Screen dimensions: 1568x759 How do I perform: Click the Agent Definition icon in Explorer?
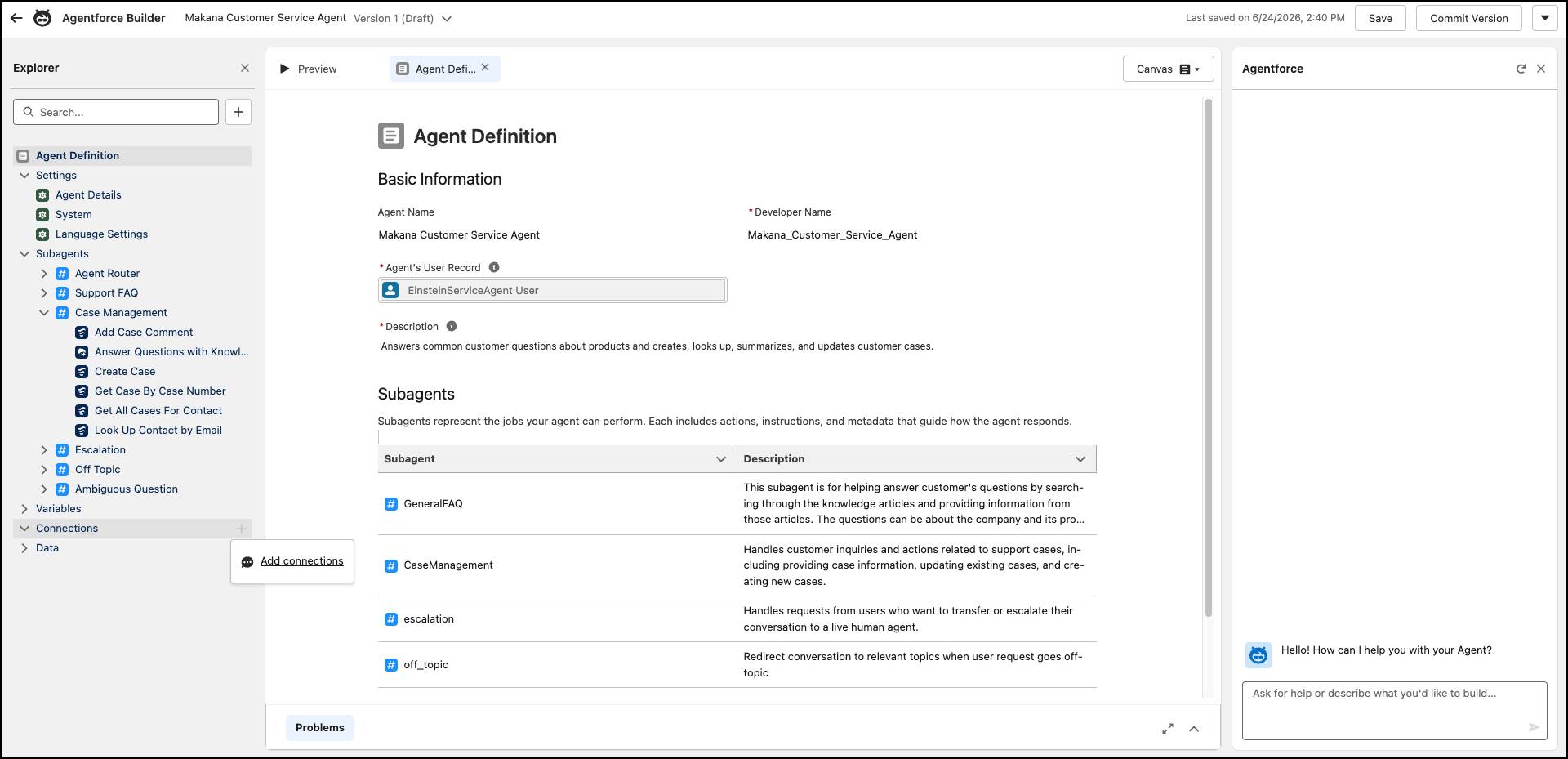click(x=23, y=156)
